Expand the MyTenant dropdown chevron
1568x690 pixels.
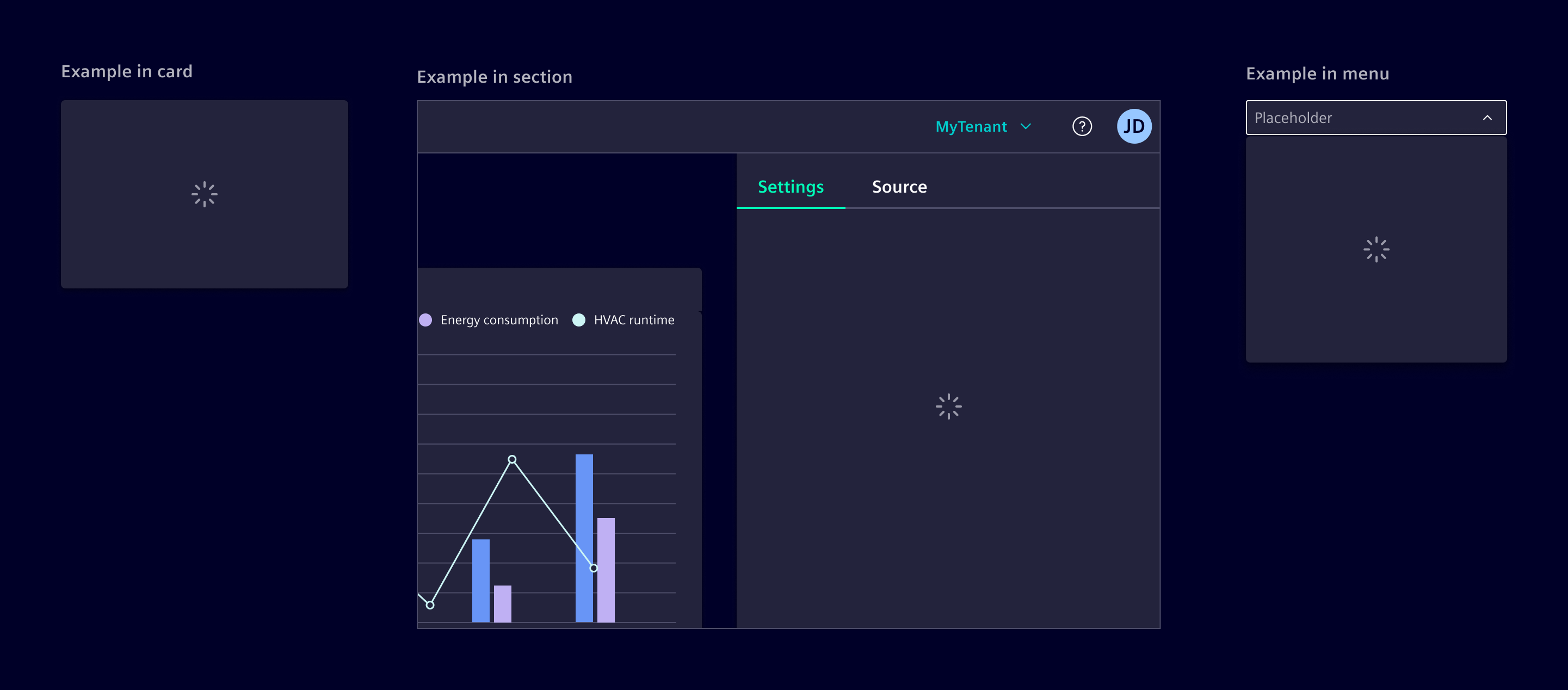coord(1026,127)
